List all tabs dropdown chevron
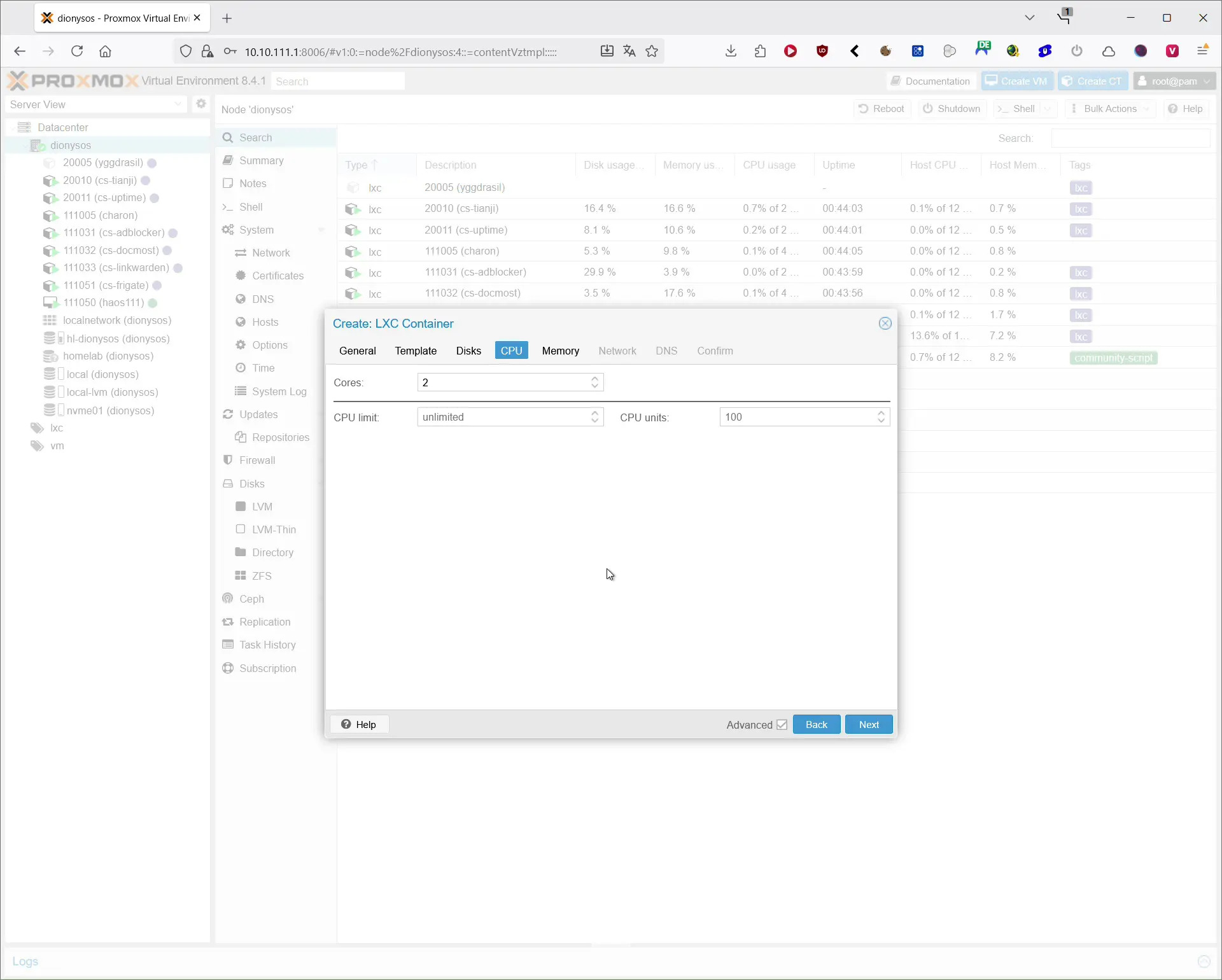 click(1029, 18)
